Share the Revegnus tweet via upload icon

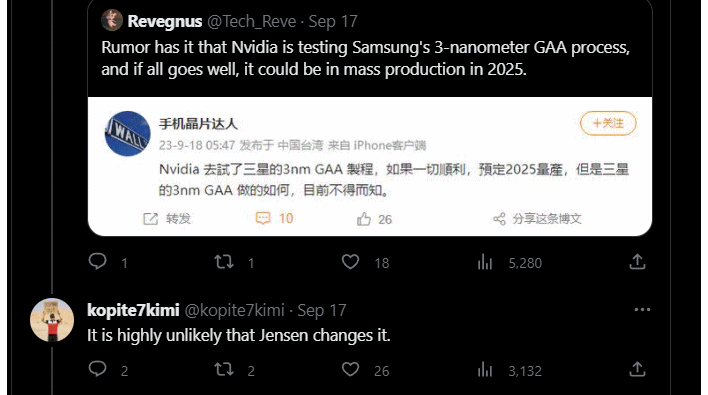[637, 262]
